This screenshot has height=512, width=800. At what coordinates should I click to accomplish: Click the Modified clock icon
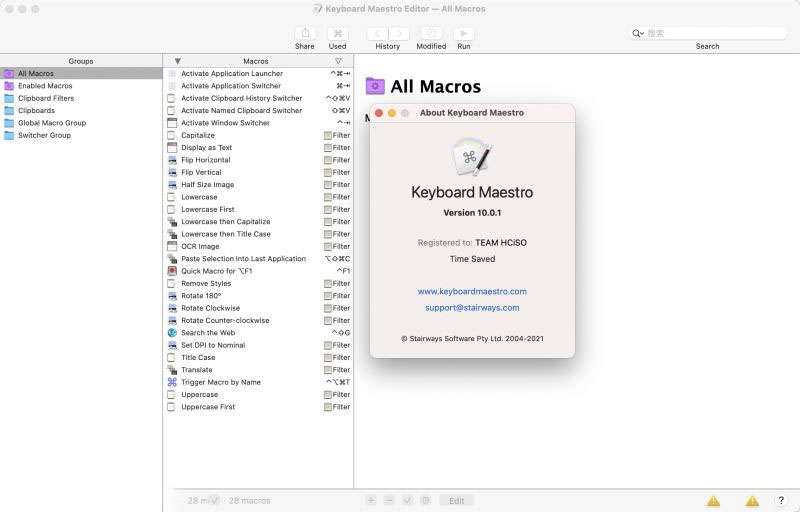coord(431,34)
